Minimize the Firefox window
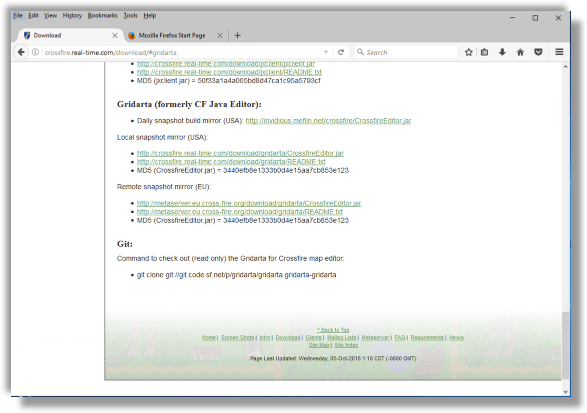 pos(512,18)
